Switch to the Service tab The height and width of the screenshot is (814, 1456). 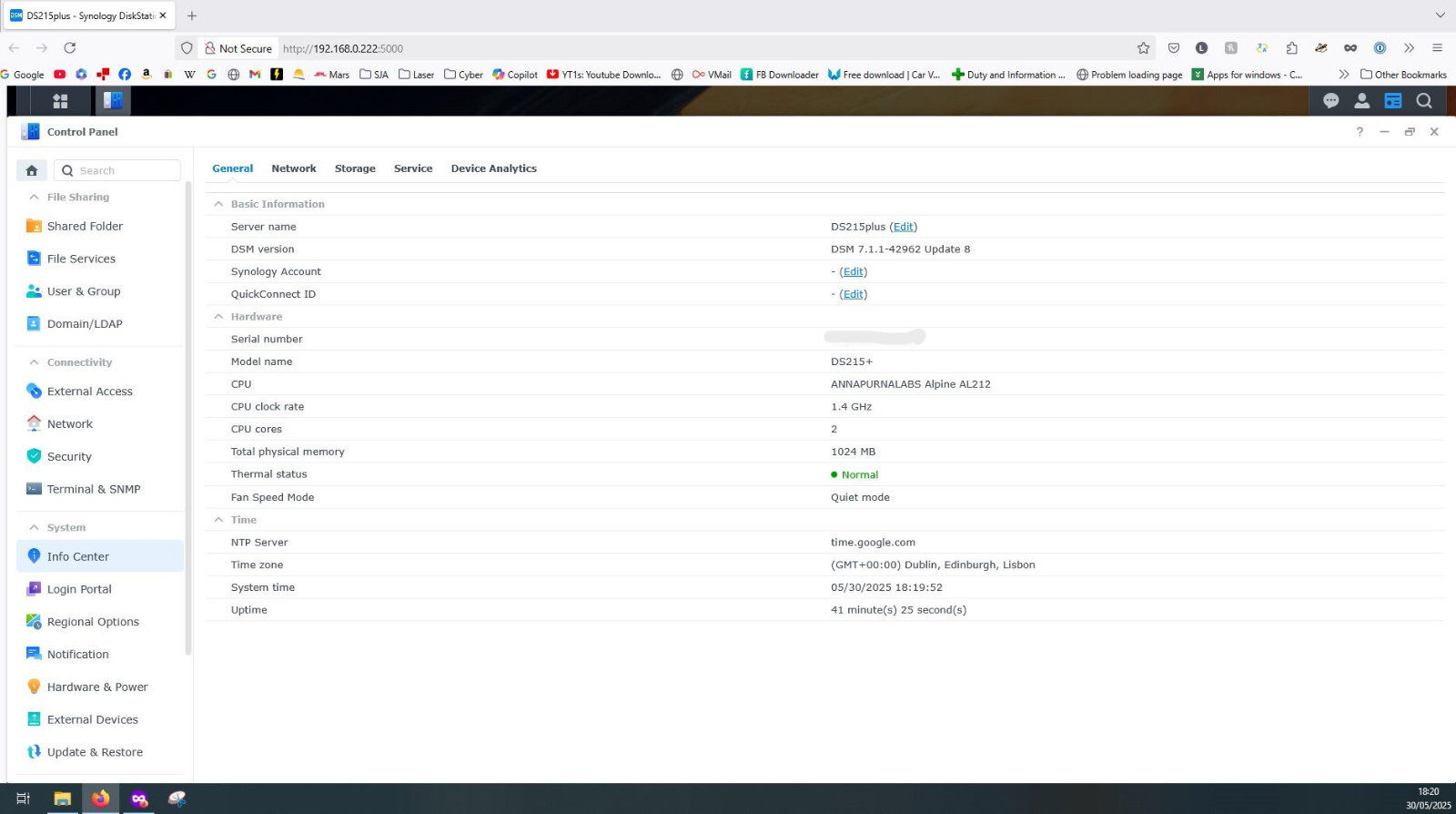point(413,168)
